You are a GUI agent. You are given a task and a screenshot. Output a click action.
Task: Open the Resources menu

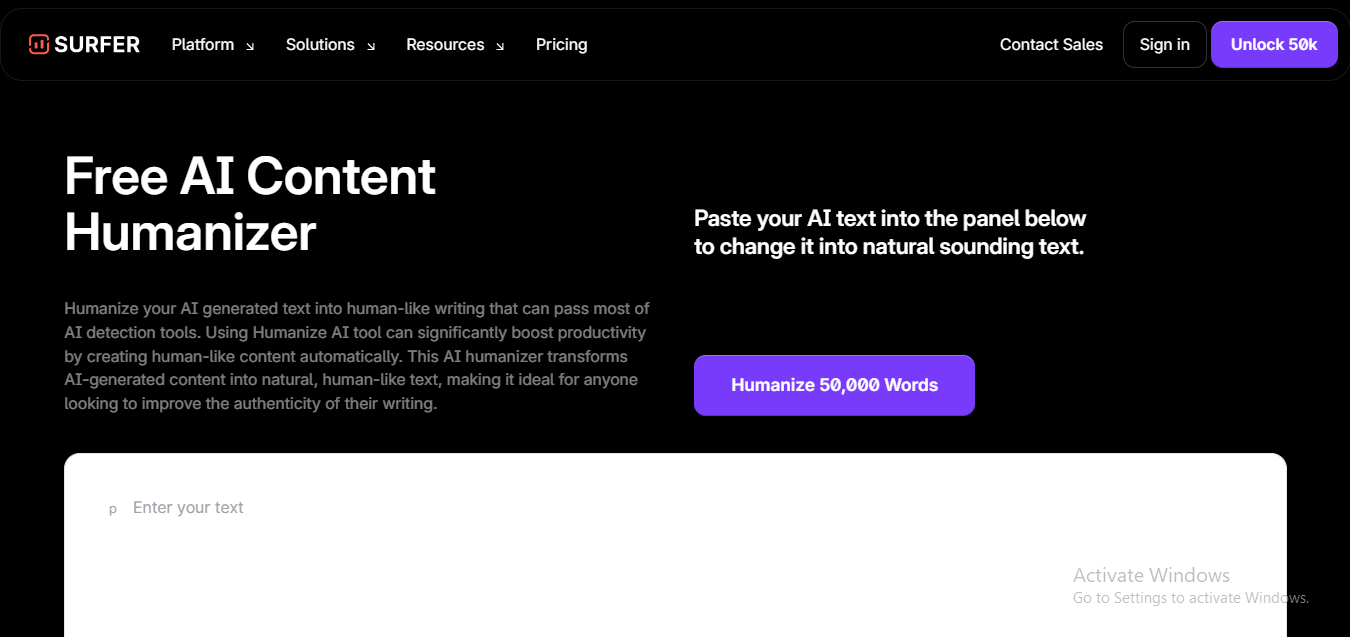coord(445,45)
